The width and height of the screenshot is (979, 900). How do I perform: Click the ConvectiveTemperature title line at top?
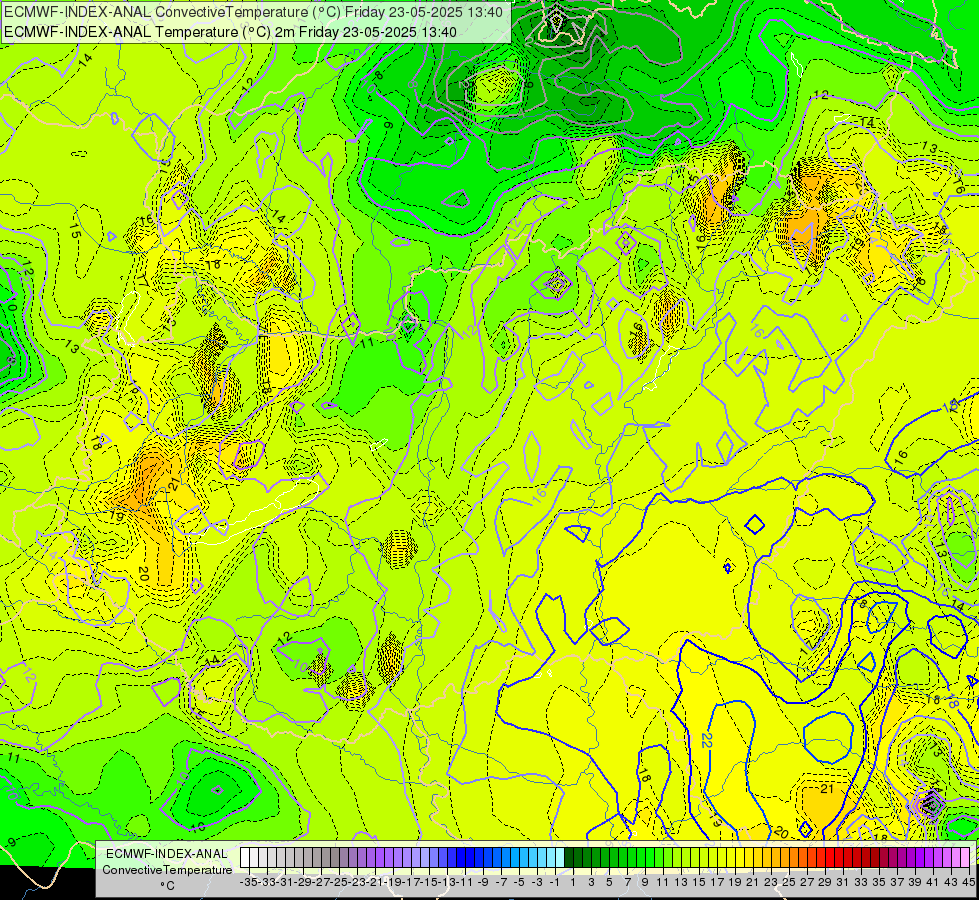click(253, 12)
